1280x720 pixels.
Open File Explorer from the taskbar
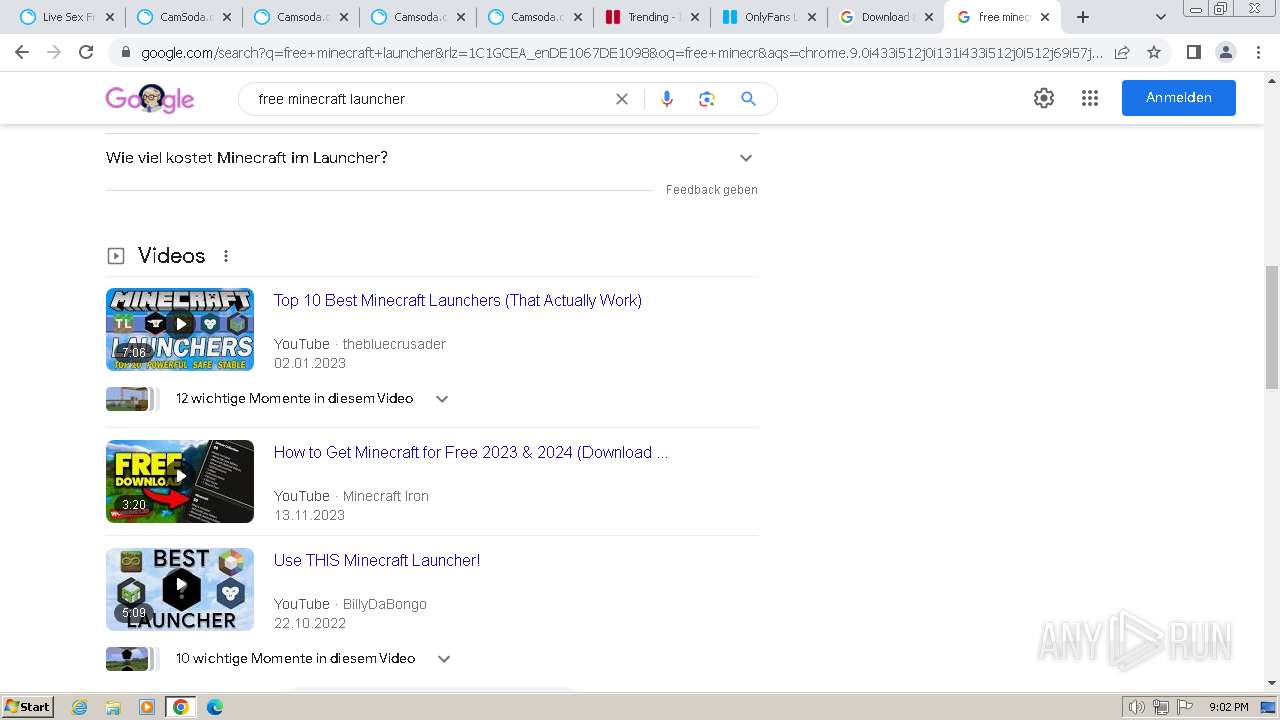tap(113, 707)
